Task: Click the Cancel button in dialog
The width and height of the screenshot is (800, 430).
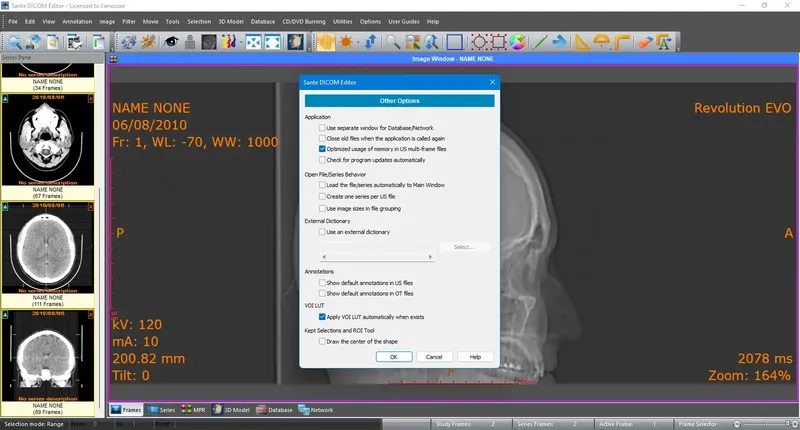Action: point(434,357)
